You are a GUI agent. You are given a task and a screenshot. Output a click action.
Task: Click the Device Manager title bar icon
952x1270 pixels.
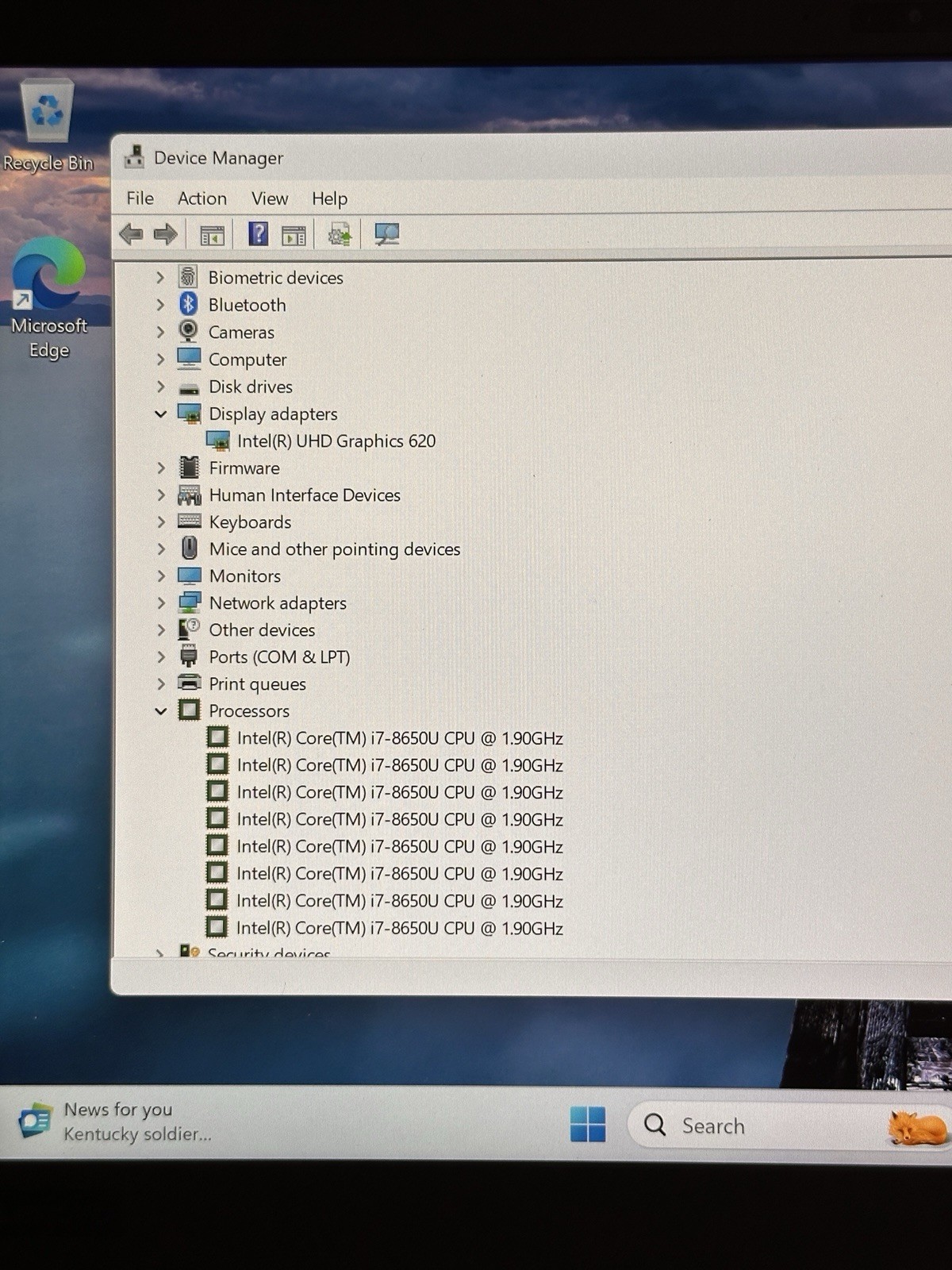134,157
